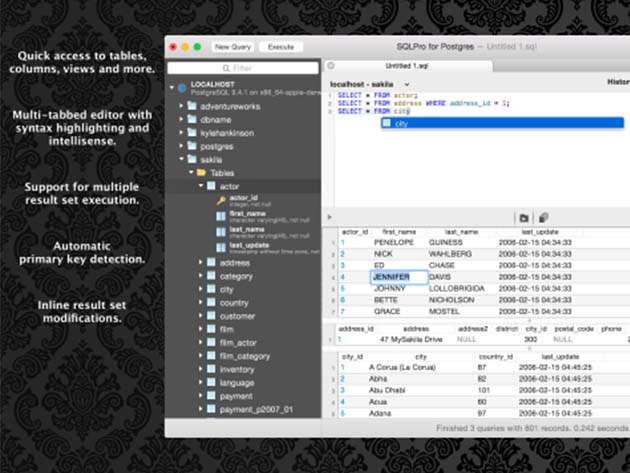Click the payment table icon
Screen dimensions: 630x473
coord(211,395)
